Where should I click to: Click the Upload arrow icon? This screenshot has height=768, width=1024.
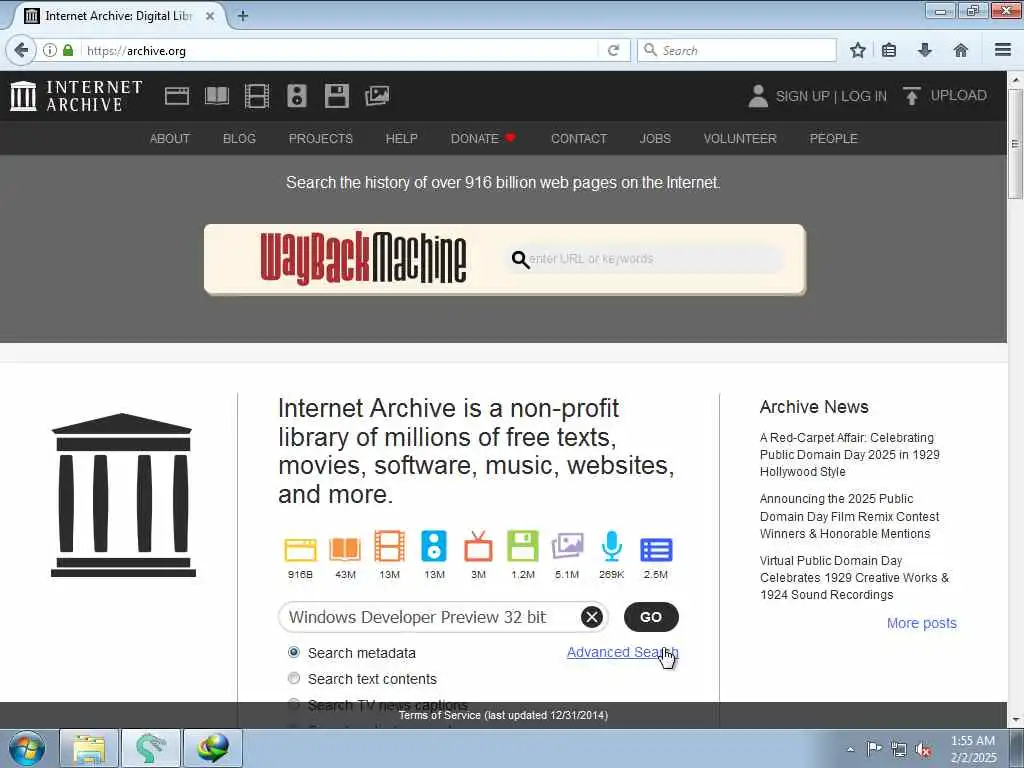pos(912,96)
